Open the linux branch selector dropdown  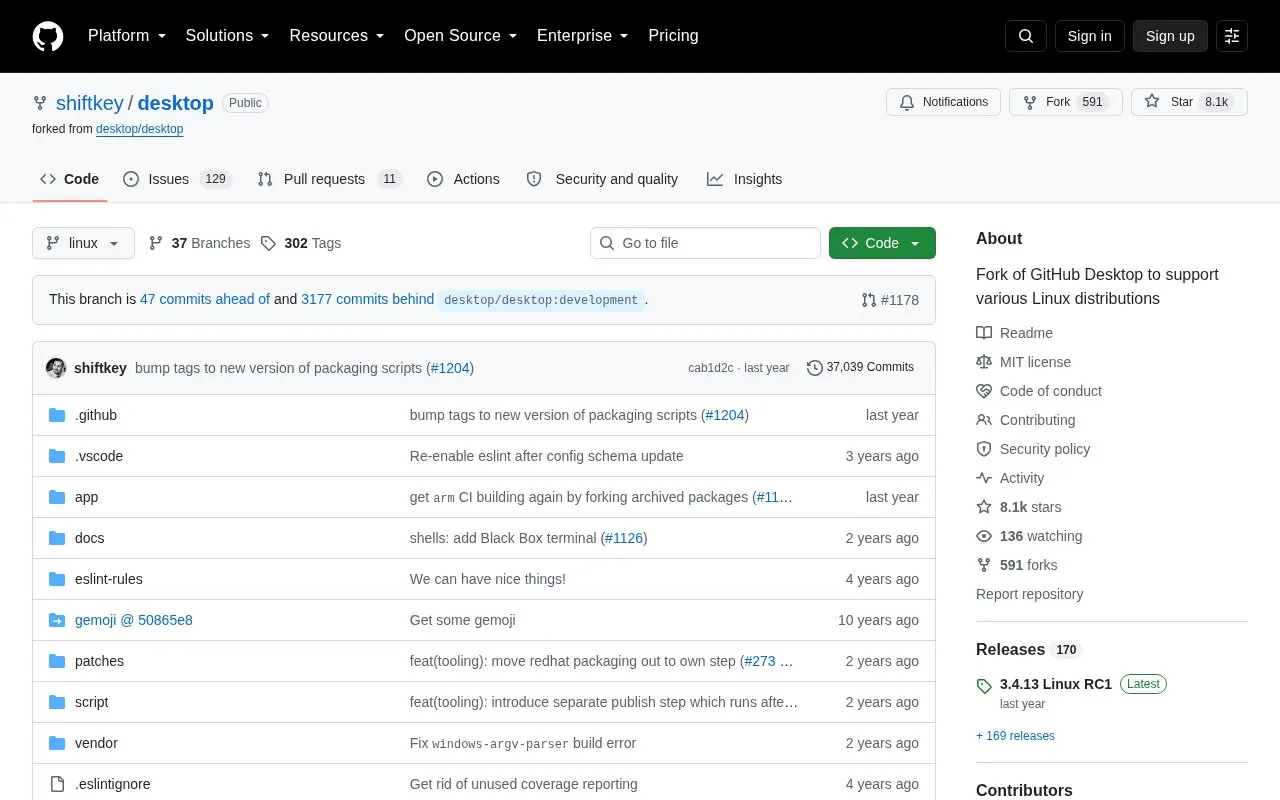tap(83, 243)
